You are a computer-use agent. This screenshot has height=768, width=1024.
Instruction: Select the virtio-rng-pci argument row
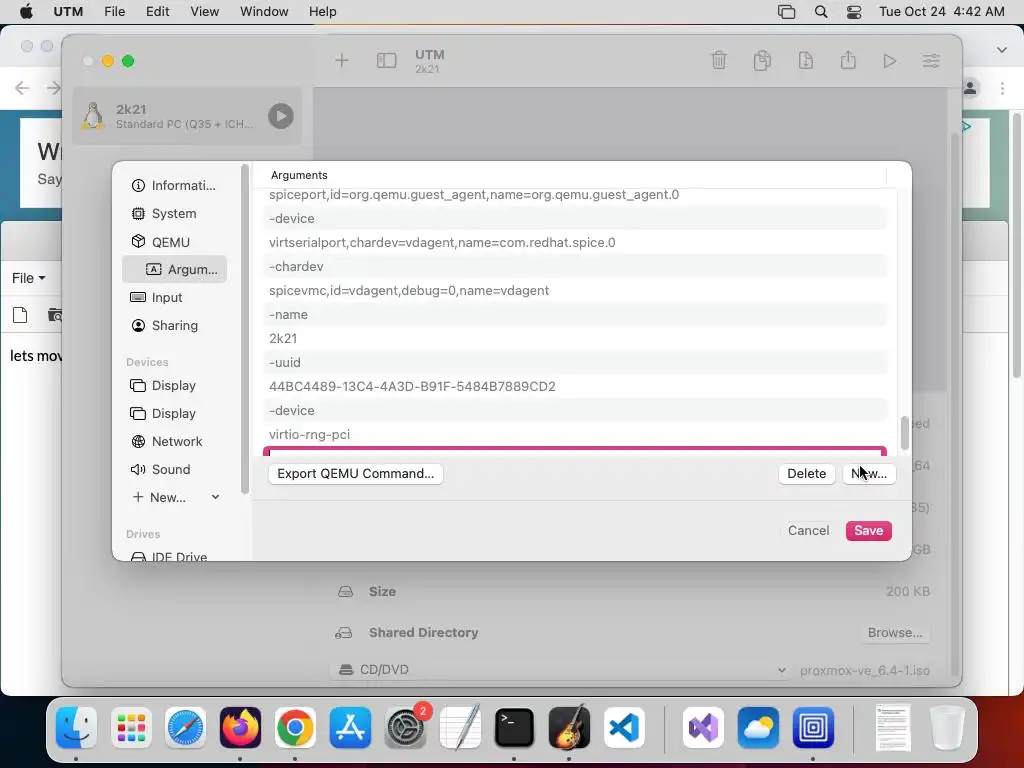(575, 434)
